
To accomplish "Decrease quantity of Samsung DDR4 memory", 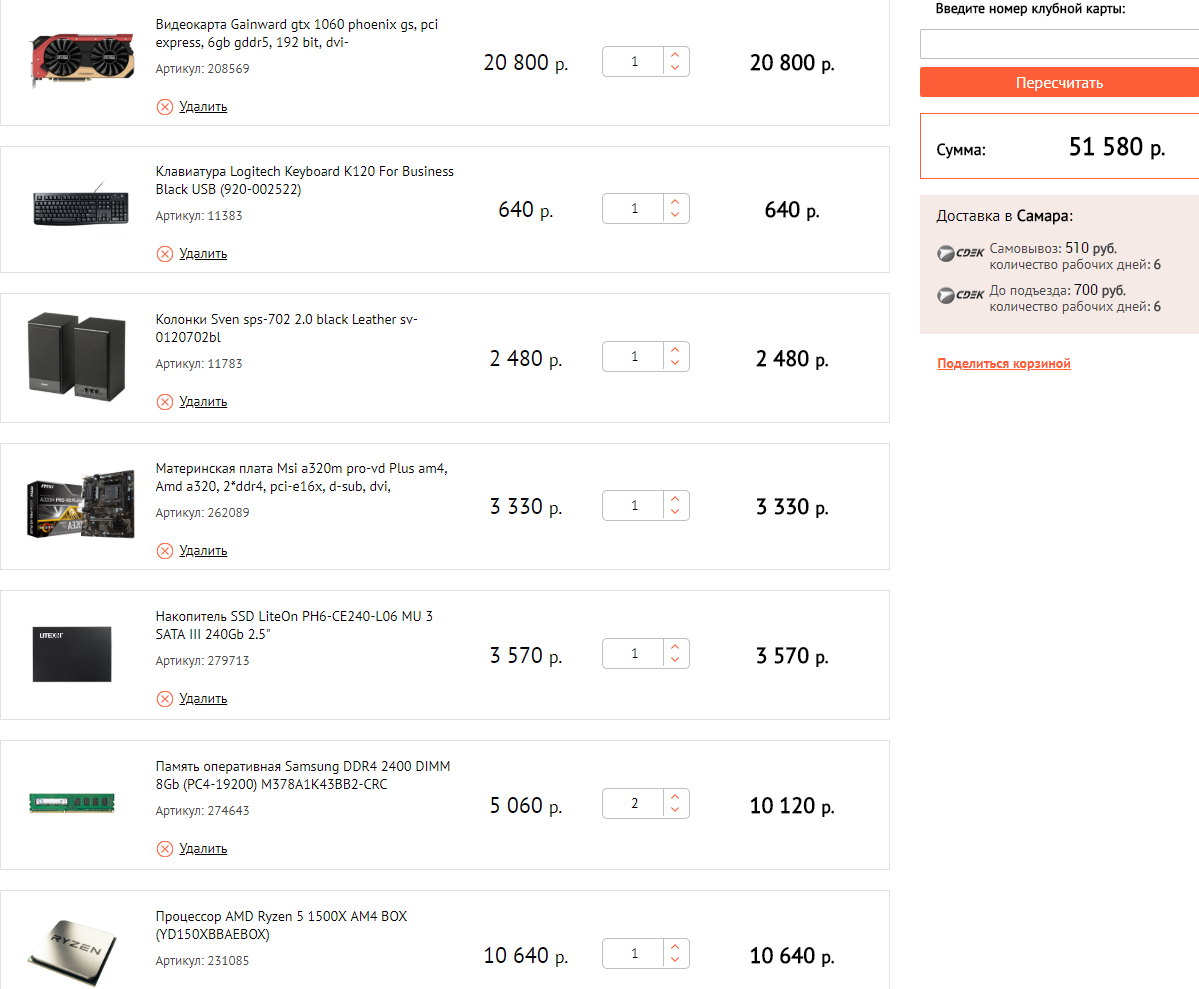I will 675,811.
